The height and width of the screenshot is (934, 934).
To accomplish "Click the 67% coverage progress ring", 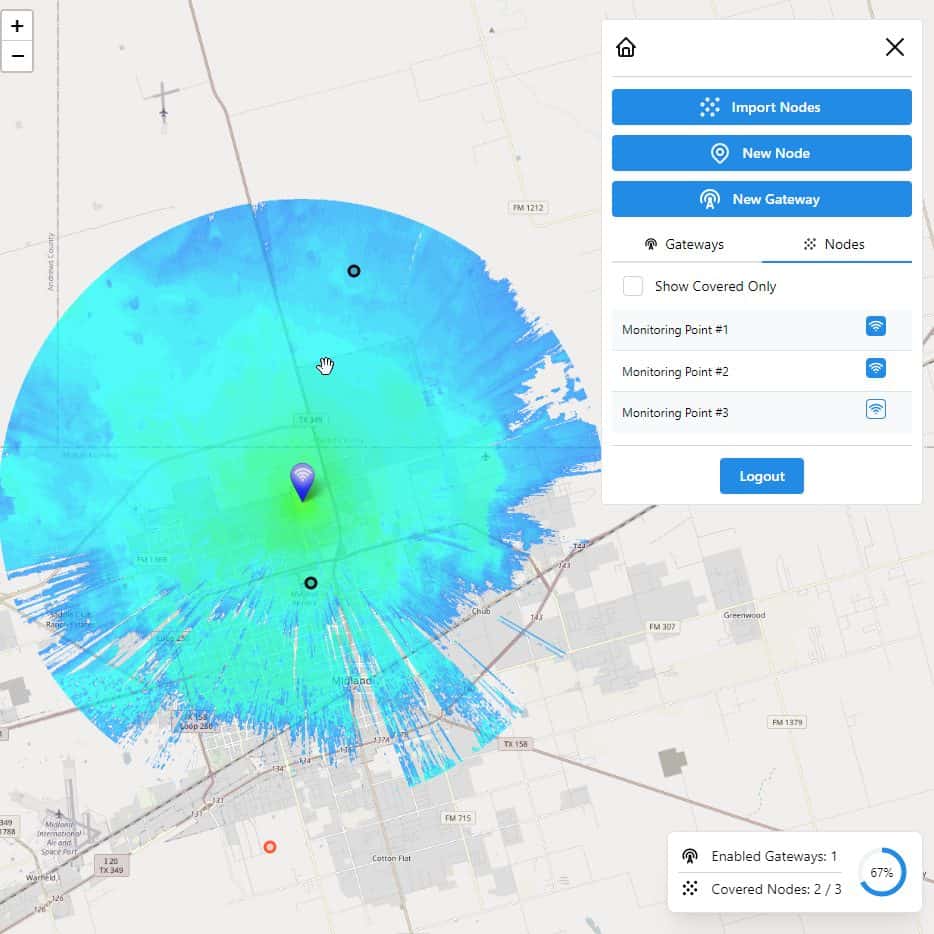I will coord(881,873).
